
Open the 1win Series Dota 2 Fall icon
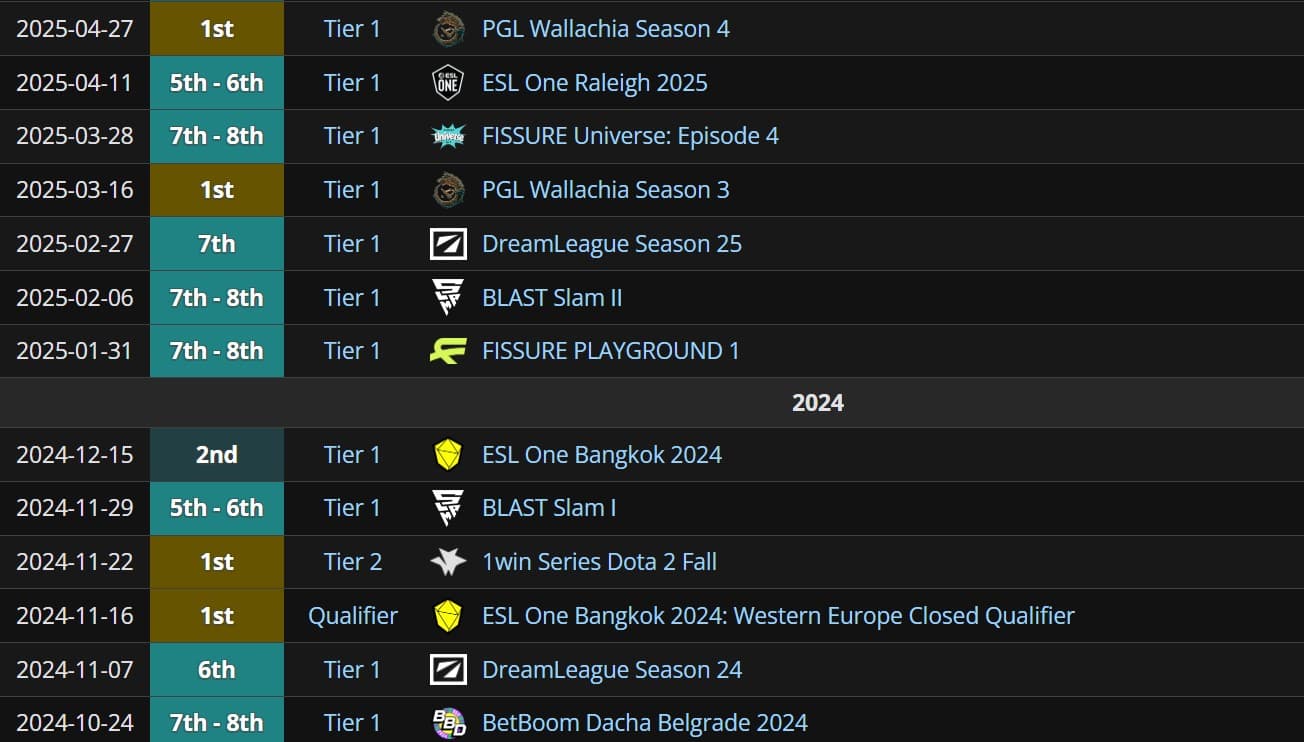(448, 561)
